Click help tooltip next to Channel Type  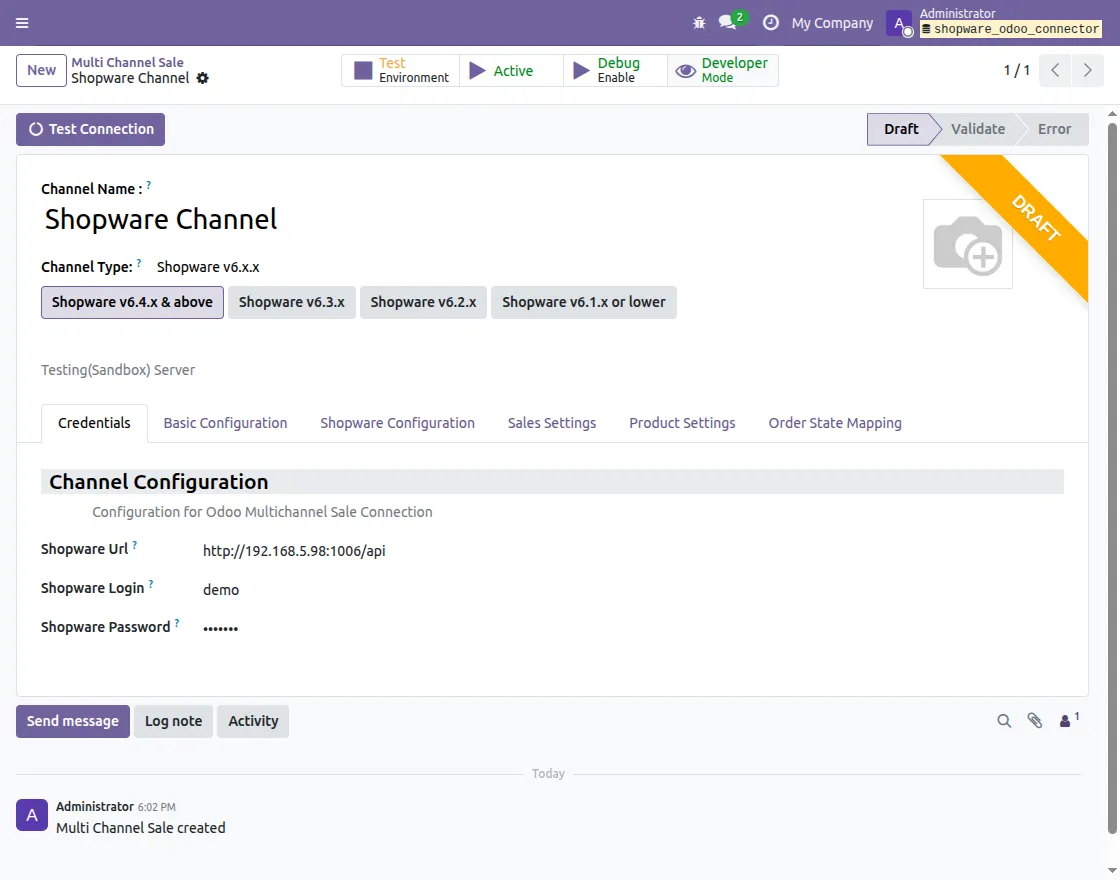pos(139,263)
